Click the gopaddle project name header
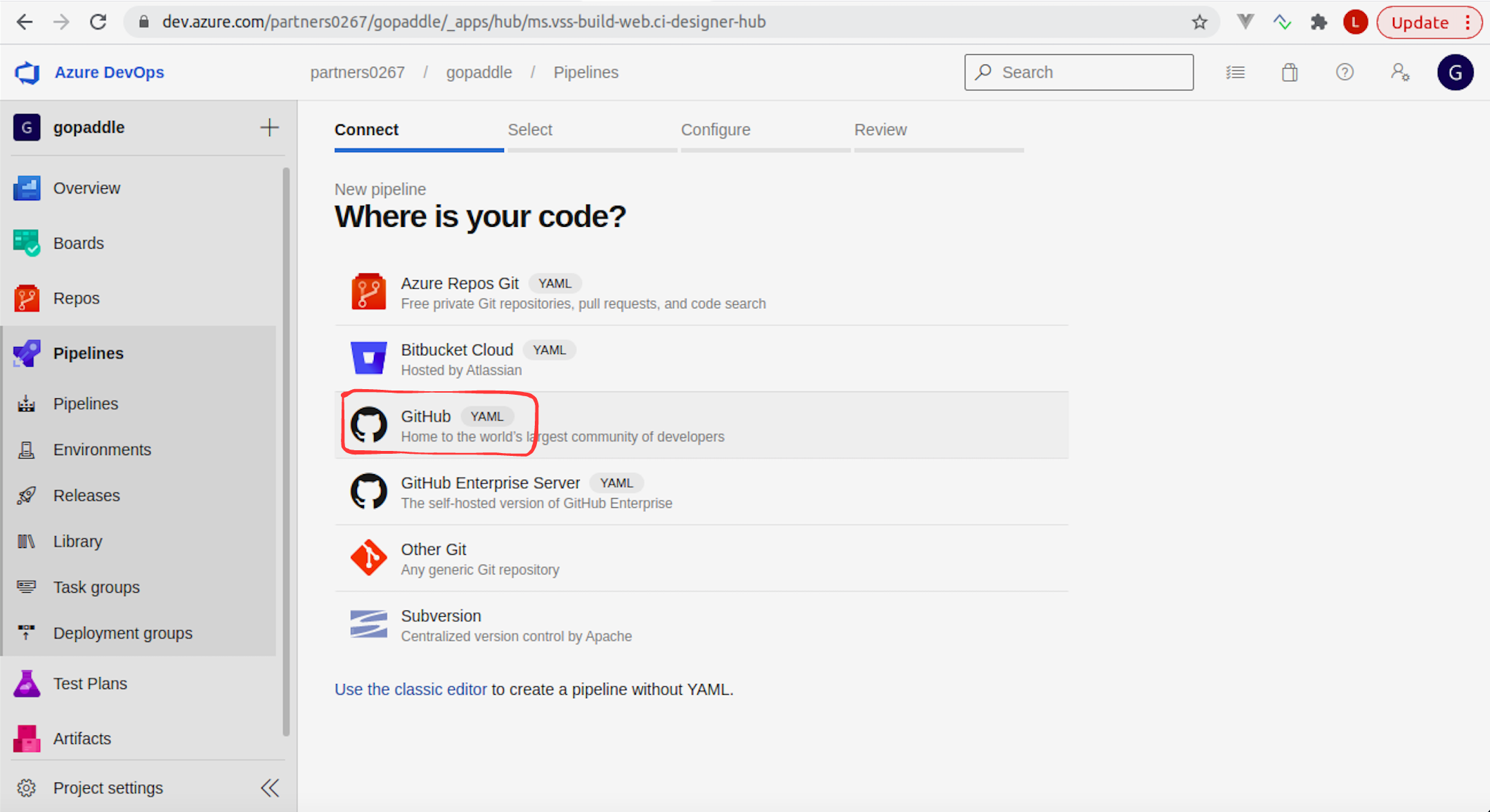 pos(89,127)
